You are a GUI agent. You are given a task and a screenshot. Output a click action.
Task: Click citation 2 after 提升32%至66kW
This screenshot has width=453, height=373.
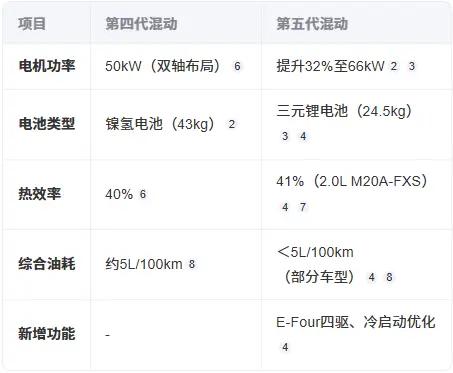coord(394,66)
